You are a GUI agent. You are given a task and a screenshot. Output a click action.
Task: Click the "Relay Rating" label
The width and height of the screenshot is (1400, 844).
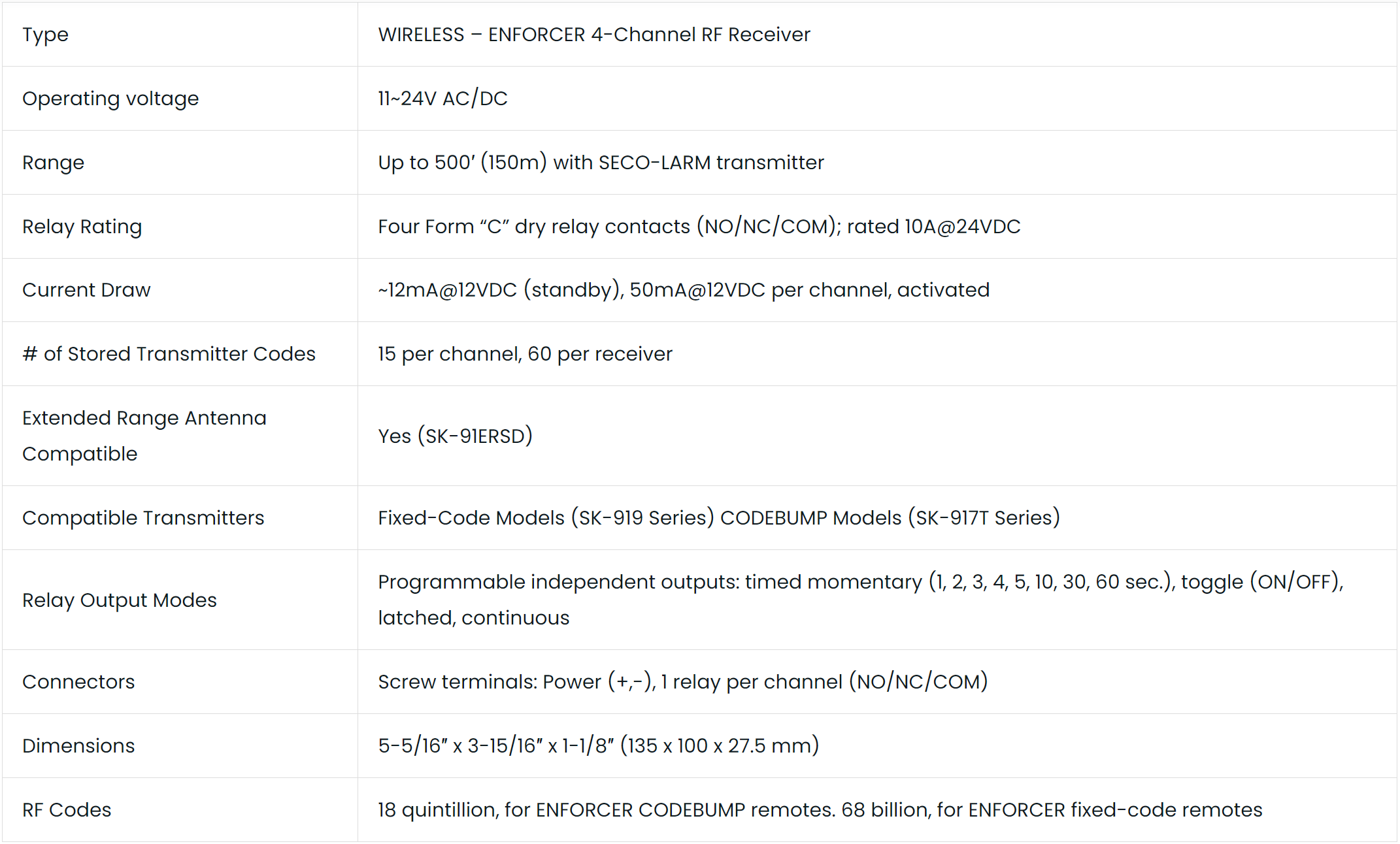pos(82,227)
